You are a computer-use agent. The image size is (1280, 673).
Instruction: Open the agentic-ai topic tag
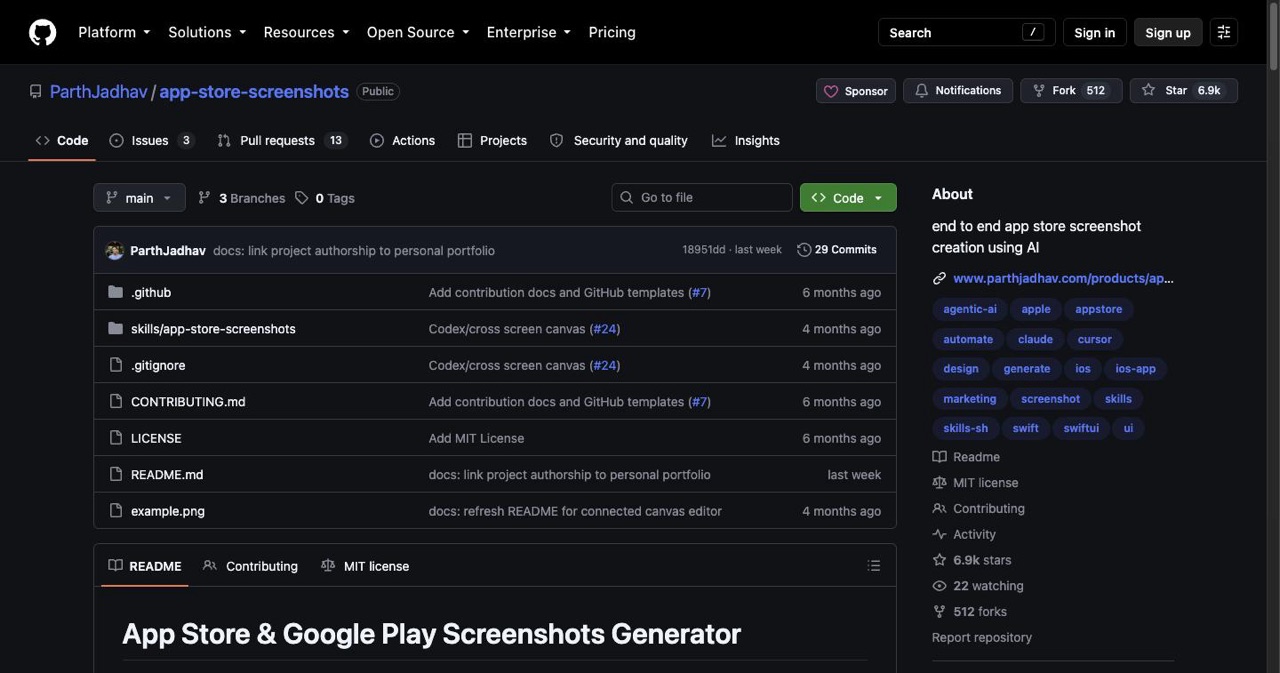(970, 310)
